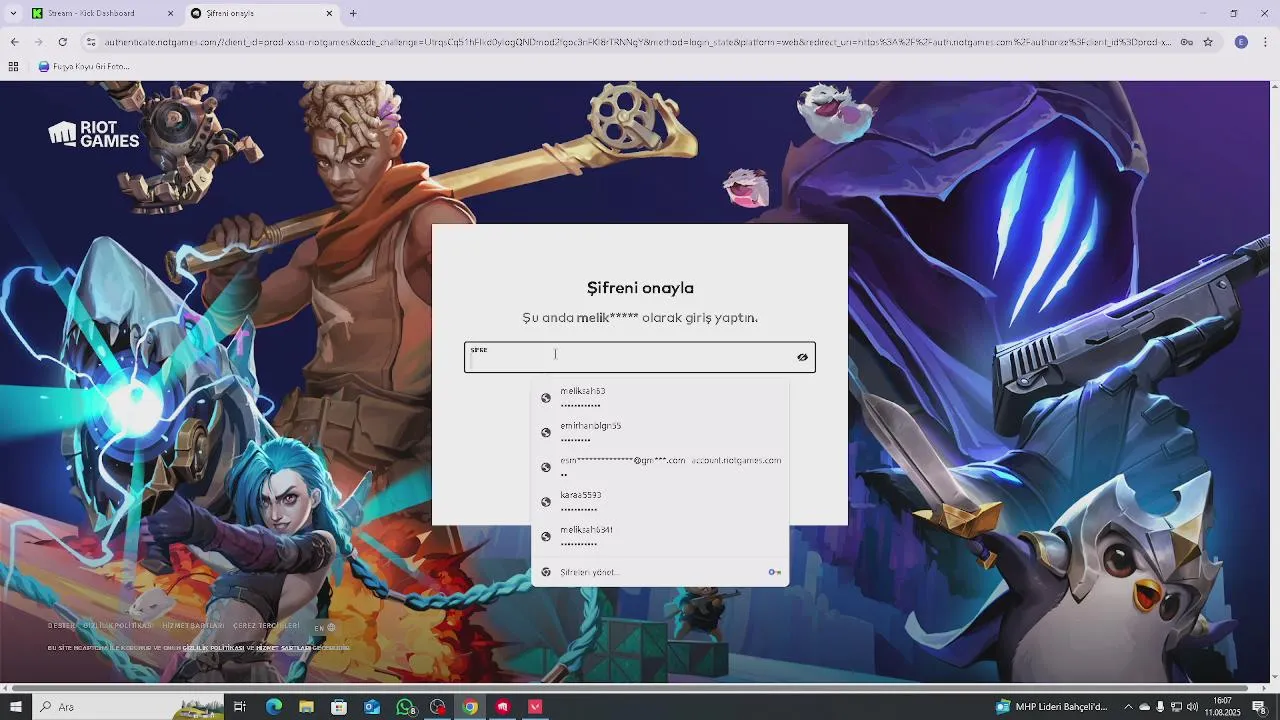1280x720 pixels.
Task: Open Microsoft Store from taskbar
Action: [339, 707]
